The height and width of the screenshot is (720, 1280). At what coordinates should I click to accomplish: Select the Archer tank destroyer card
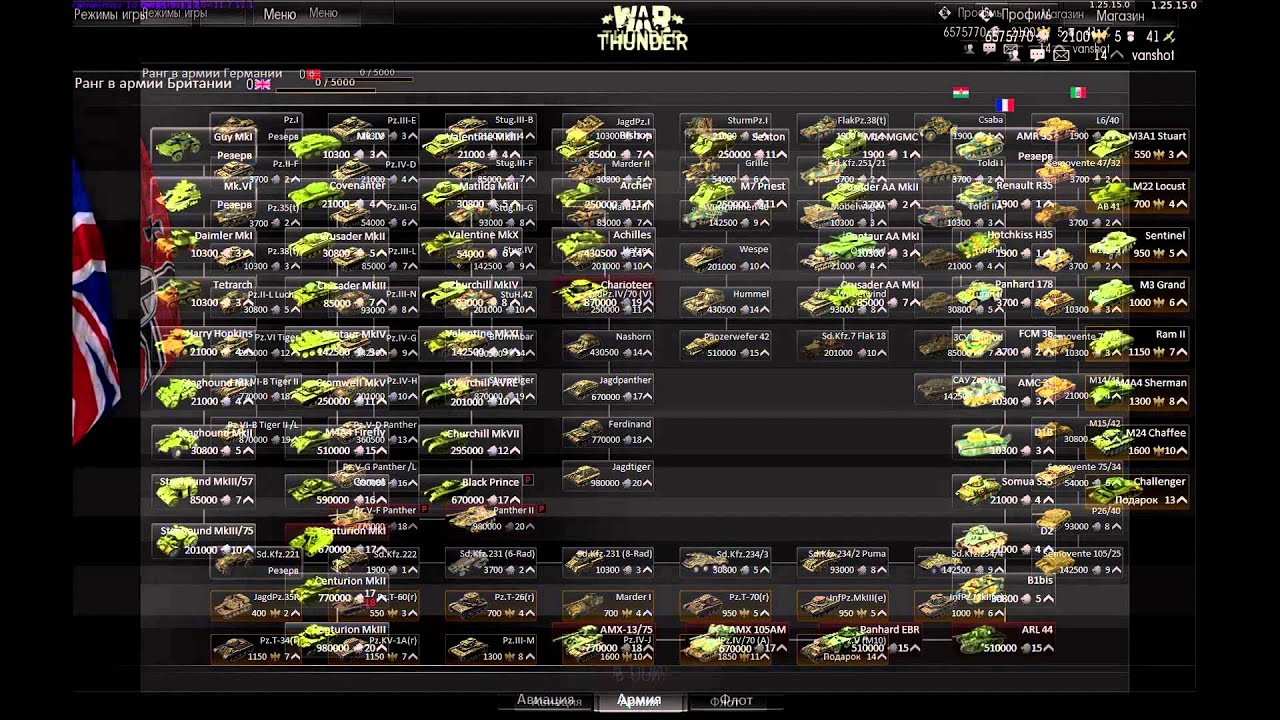click(x=605, y=195)
